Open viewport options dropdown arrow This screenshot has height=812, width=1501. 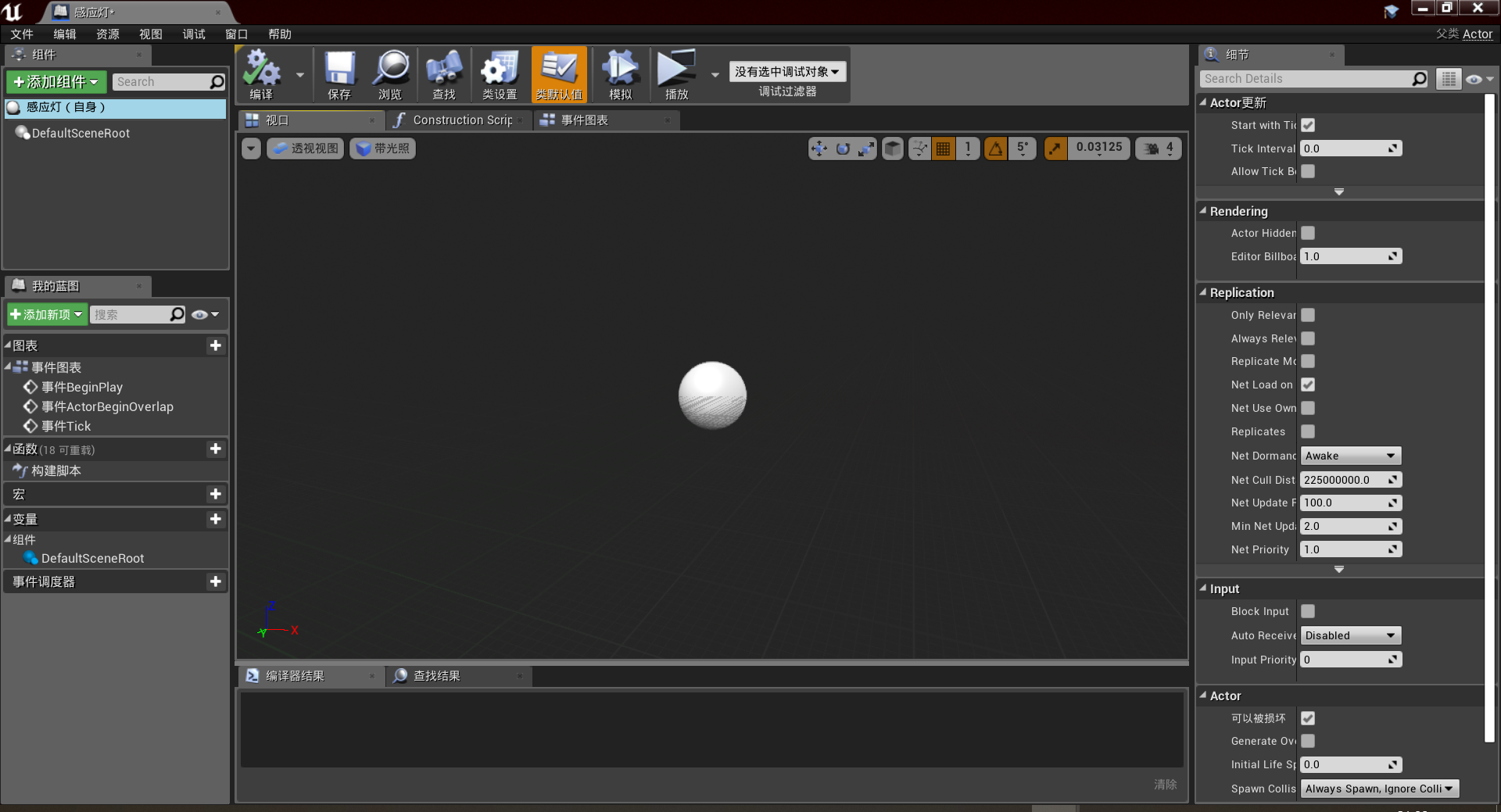pyautogui.click(x=251, y=148)
